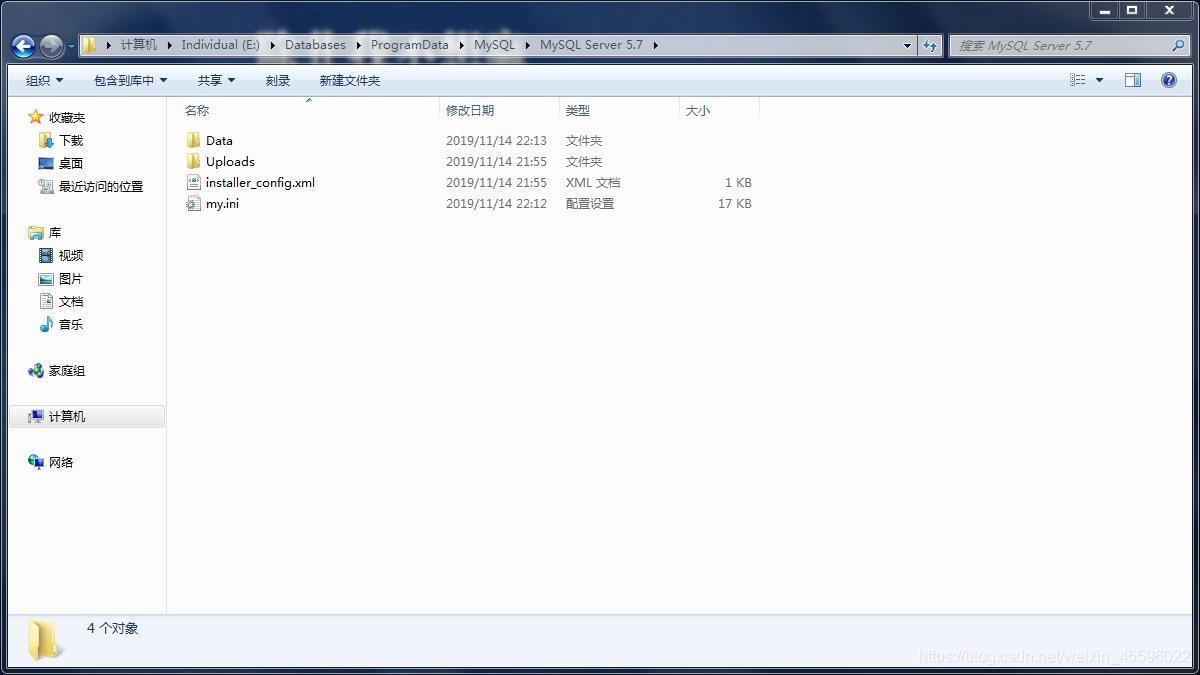Click the 2019/11/14 22:13 date cell
Screen dimensions: 1200x675
coord(496,140)
